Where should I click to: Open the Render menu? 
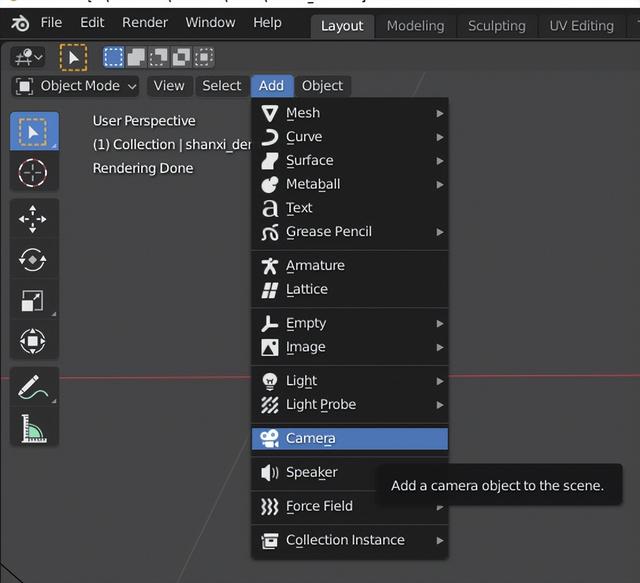pos(145,22)
